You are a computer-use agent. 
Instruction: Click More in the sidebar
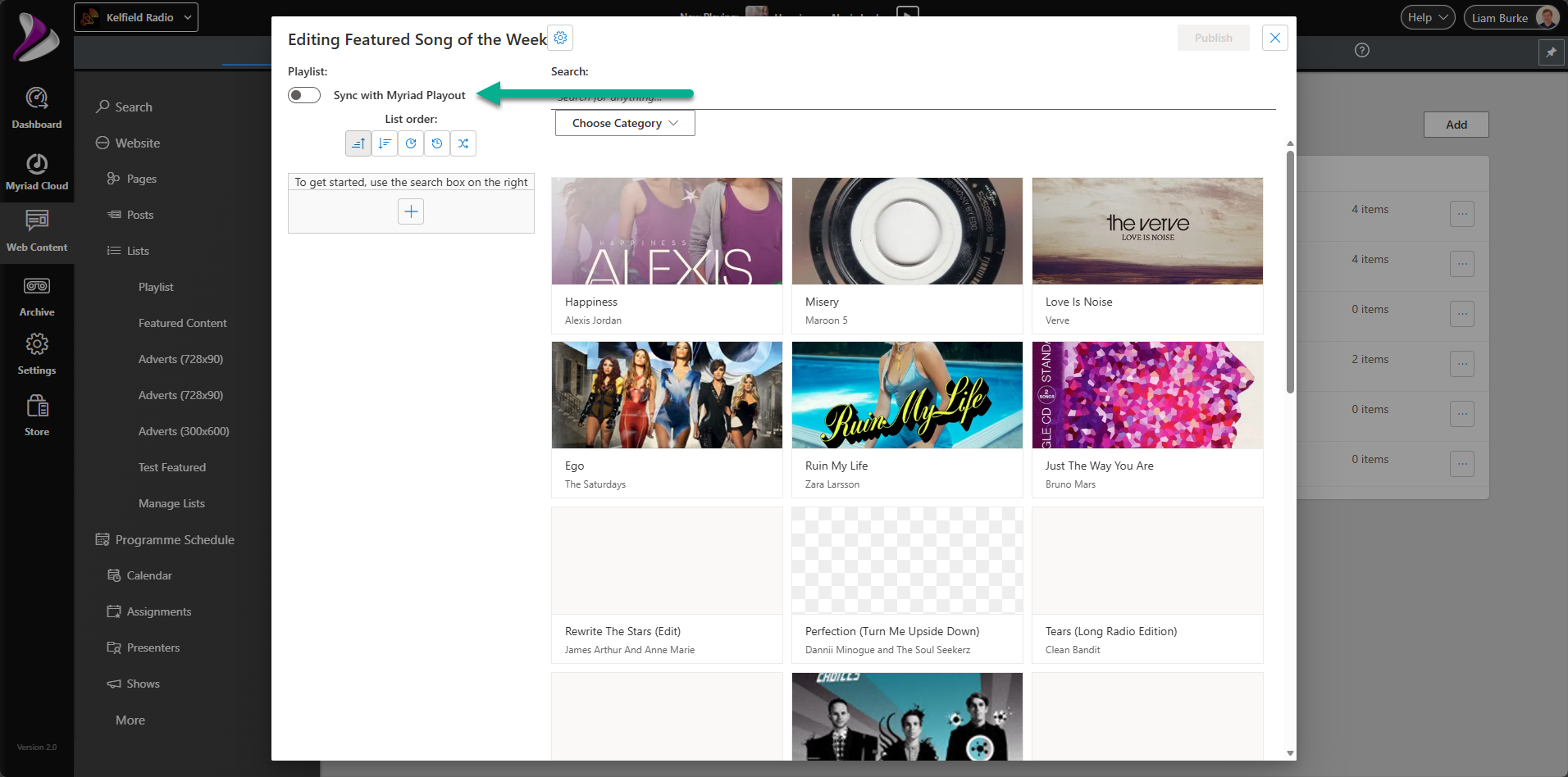click(130, 720)
